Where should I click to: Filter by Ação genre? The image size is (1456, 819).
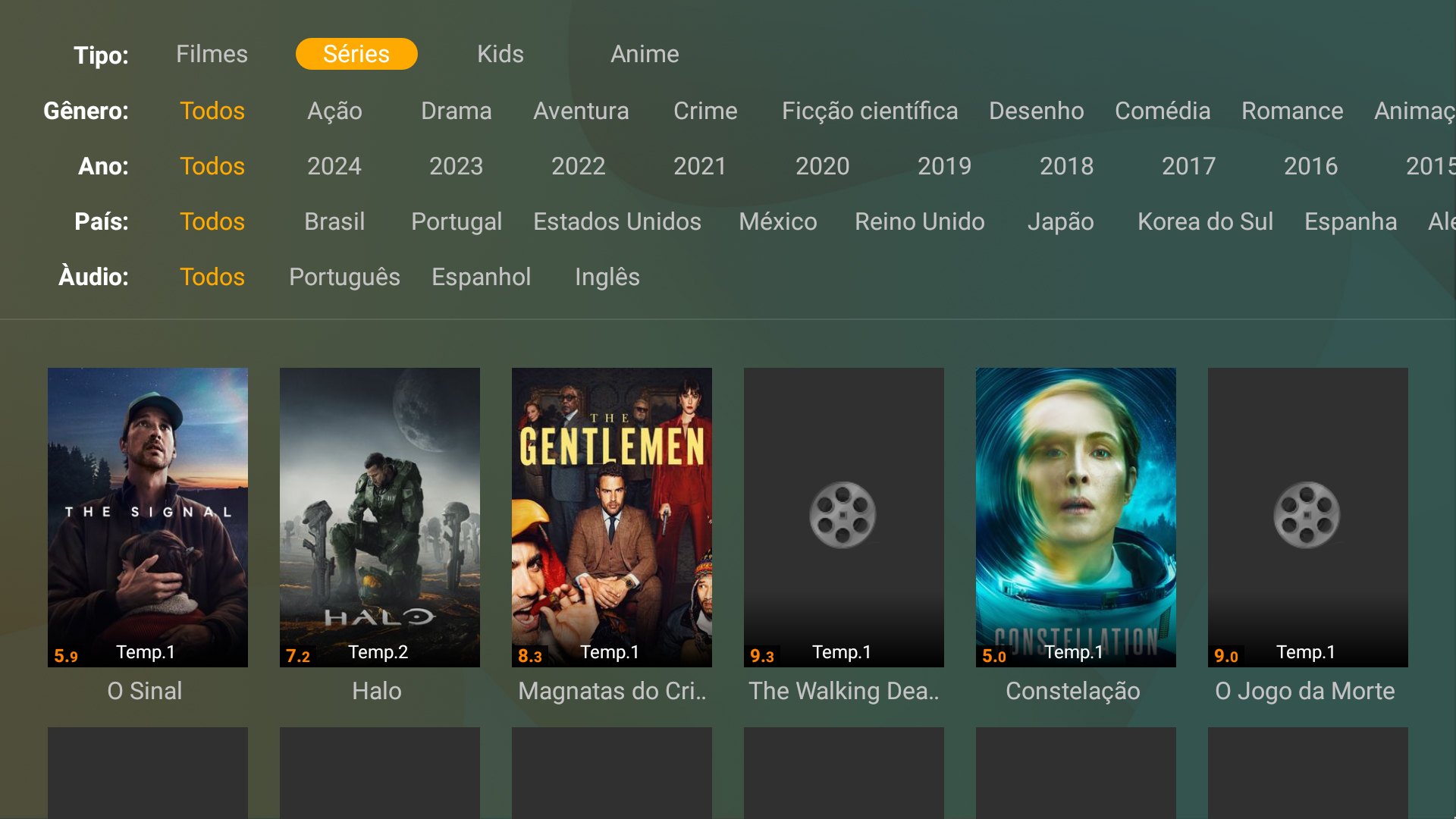[334, 111]
